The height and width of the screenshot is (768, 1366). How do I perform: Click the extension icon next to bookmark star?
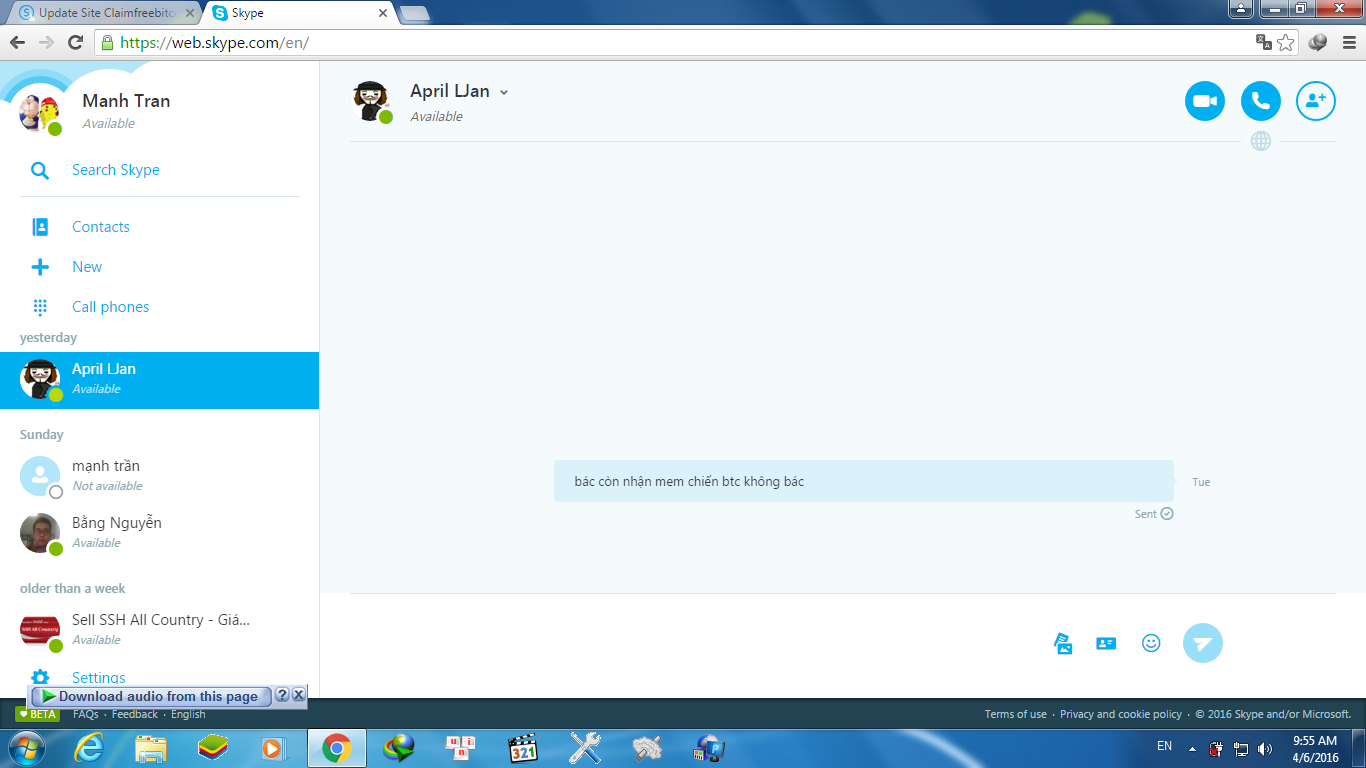tap(1318, 42)
